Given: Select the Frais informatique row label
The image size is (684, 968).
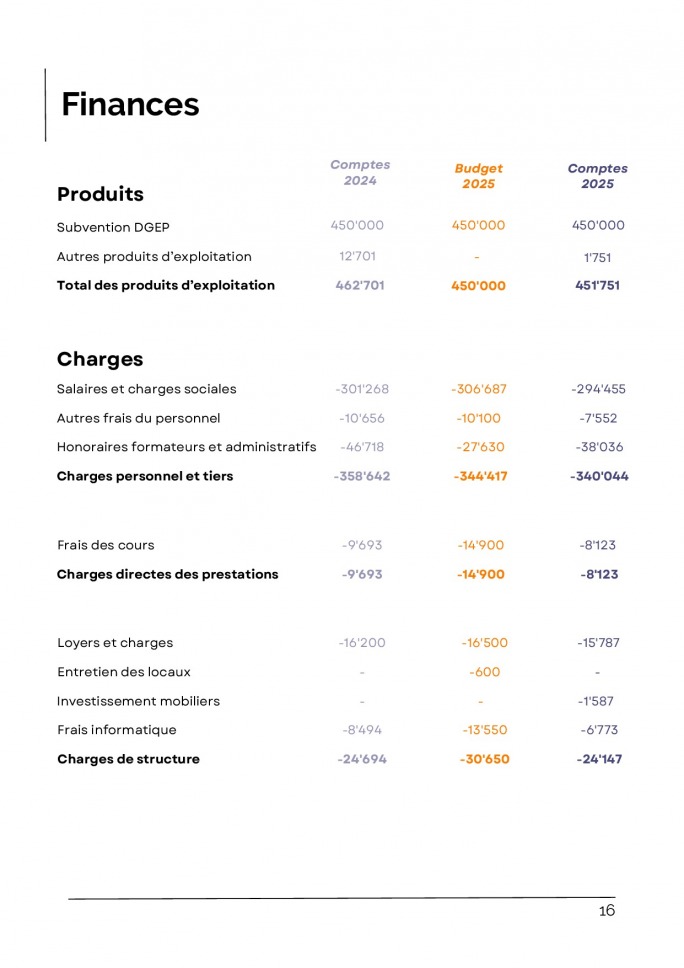Looking at the screenshot, I should 117,730.
